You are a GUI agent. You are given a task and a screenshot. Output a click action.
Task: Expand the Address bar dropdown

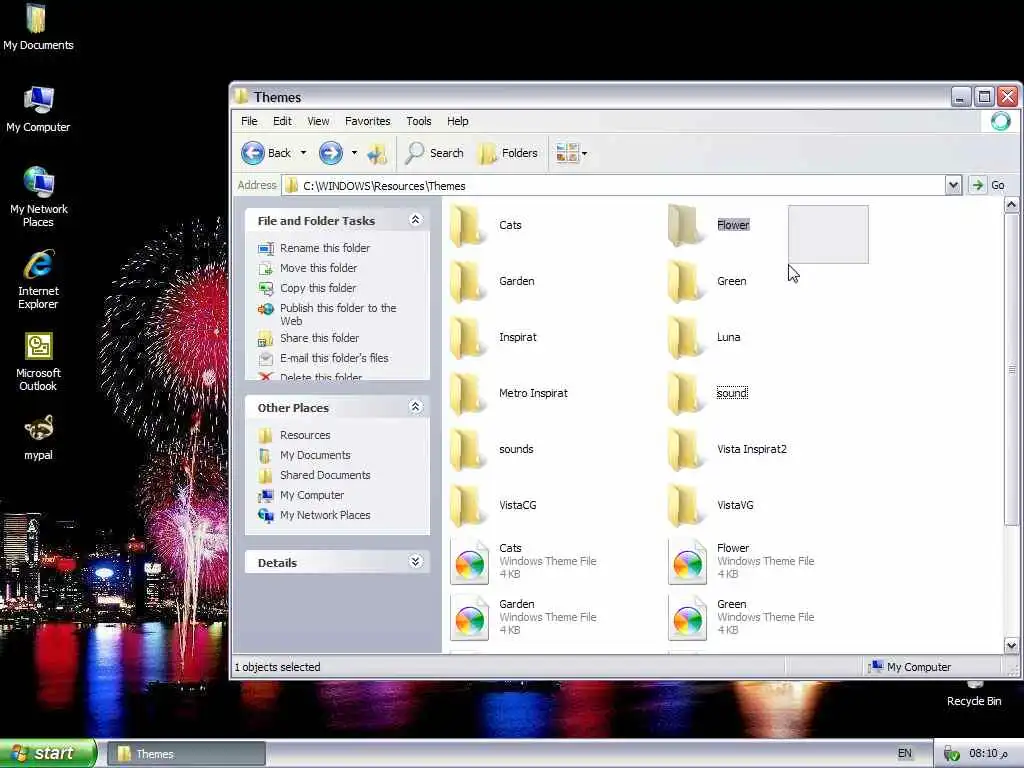click(x=953, y=185)
